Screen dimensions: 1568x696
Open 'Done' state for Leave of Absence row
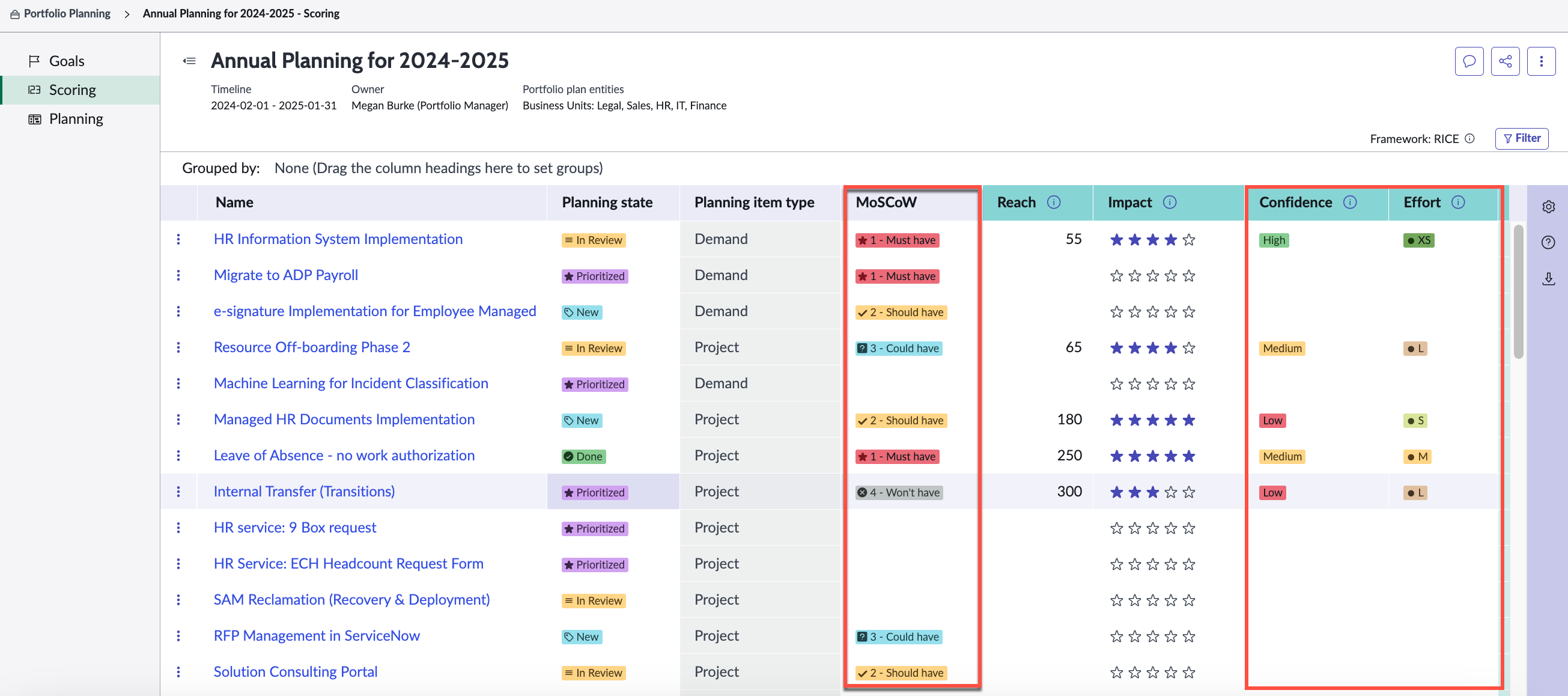(x=583, y=456)
